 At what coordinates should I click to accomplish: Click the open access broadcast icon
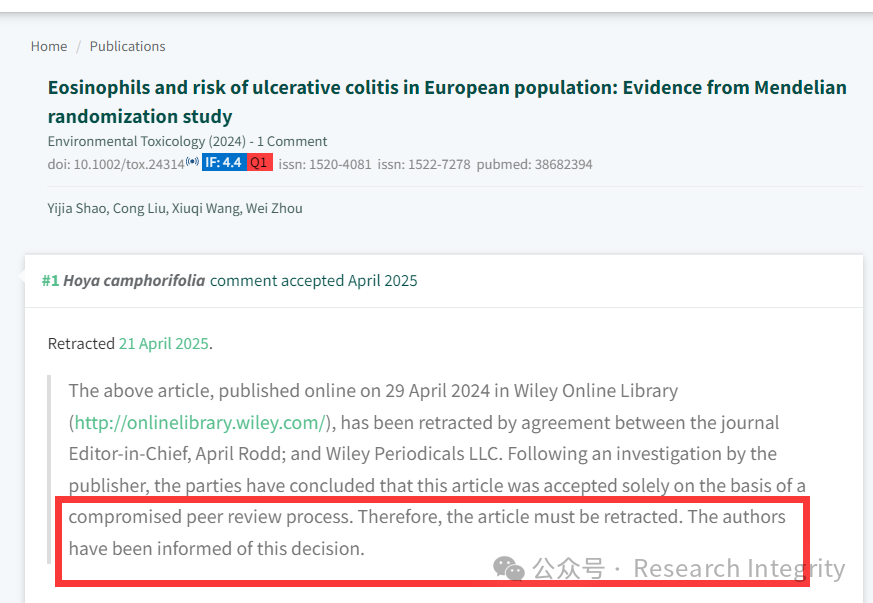coord(193,161)
